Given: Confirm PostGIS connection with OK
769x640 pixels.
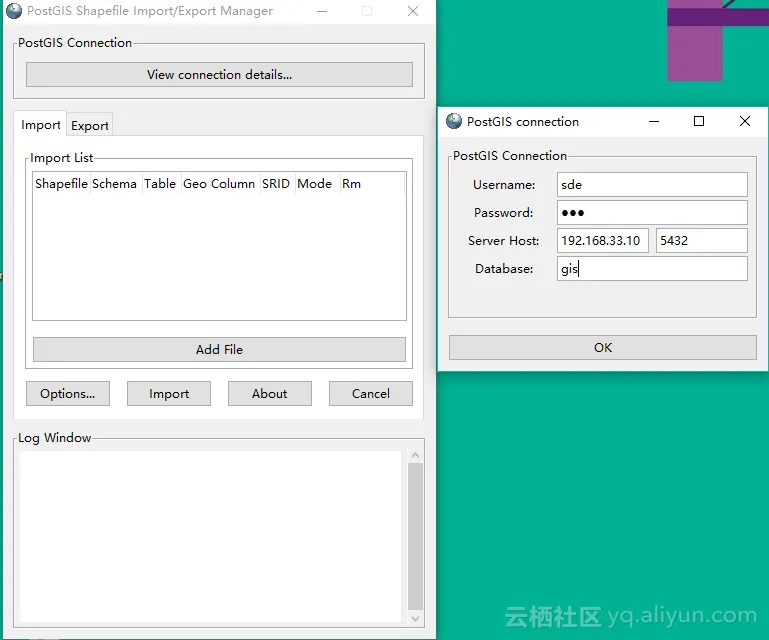Looking at the screenshot, I should pos(603,347).
